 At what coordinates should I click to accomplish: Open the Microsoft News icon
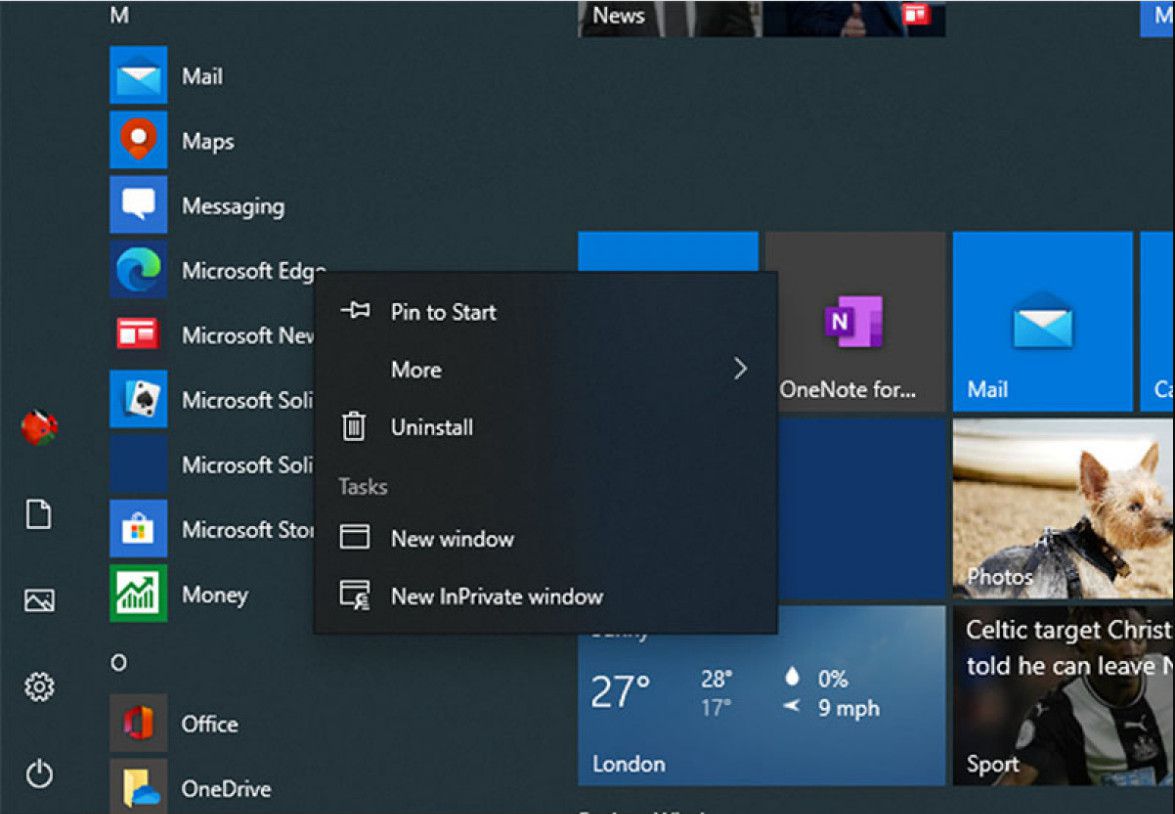click(x=138, y=334)
